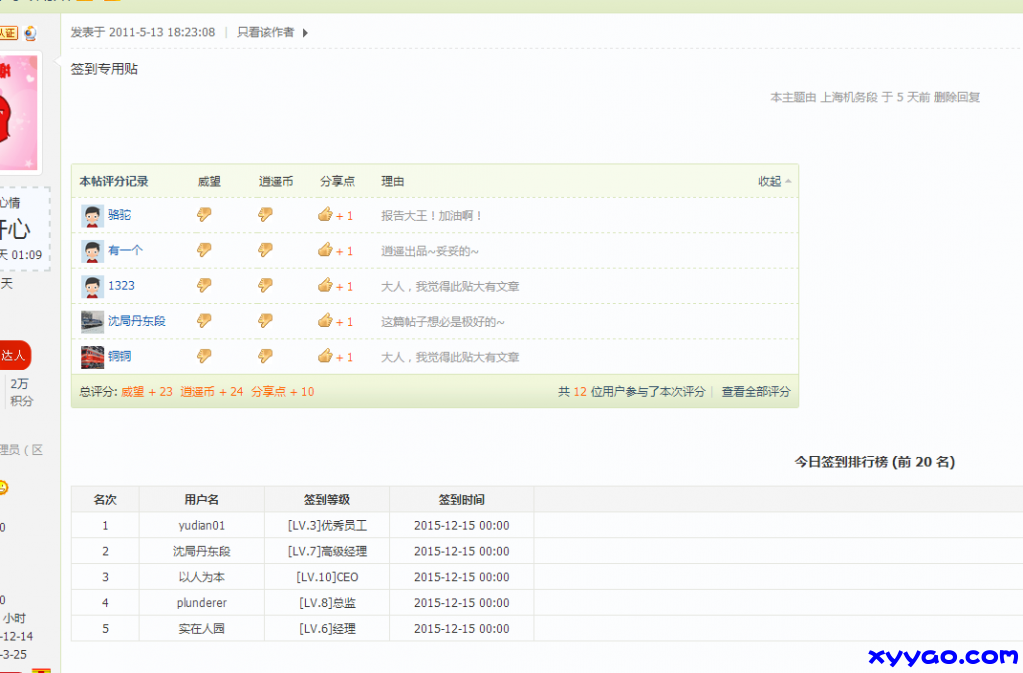Screen dimensions: 1023x673
Task: Click the thumbs-up icon next to 有一个's rating
Action: pos(325,249)
